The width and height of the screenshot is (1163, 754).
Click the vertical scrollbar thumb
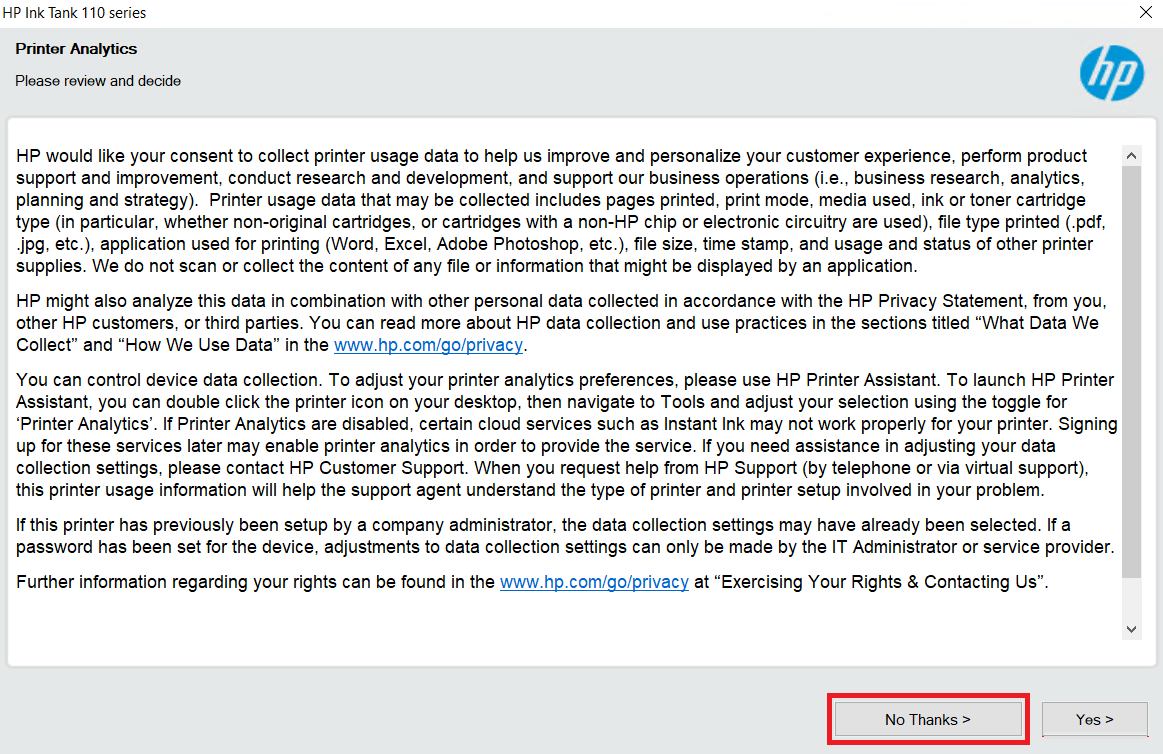pyautogui.click(x=1131, y=371)
